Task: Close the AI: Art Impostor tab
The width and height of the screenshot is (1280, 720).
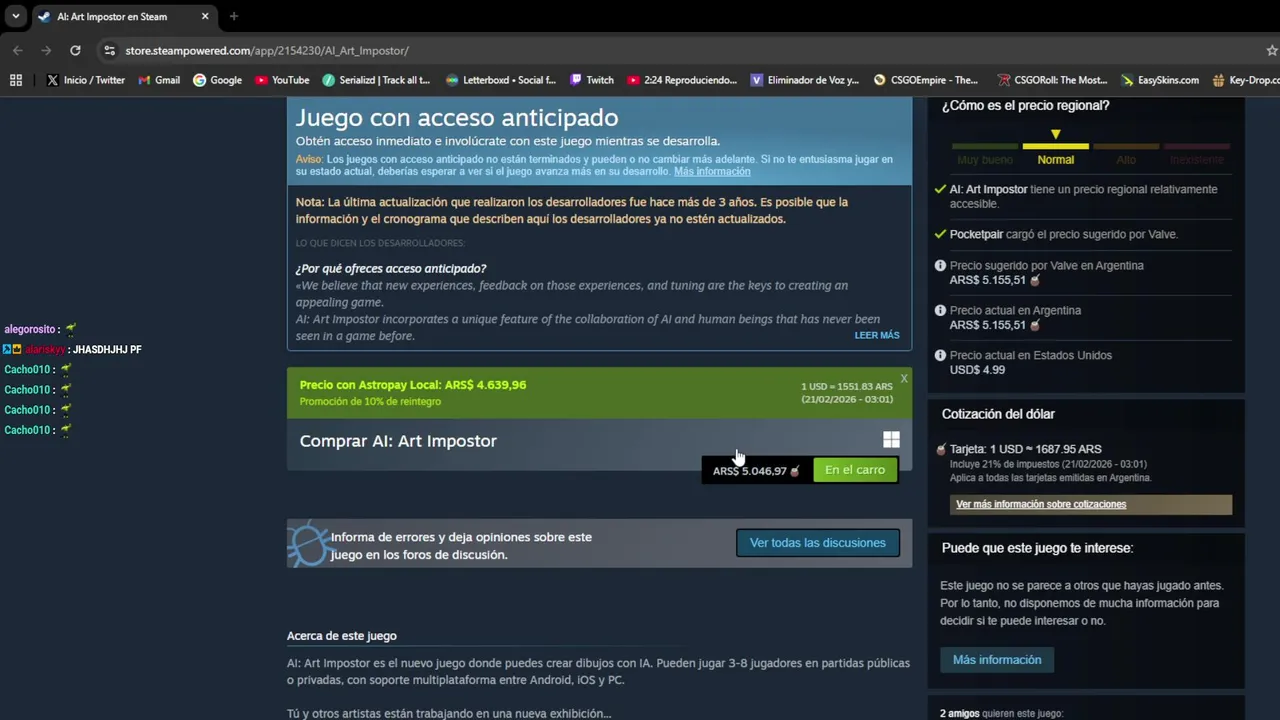Action: click(205, 16)
